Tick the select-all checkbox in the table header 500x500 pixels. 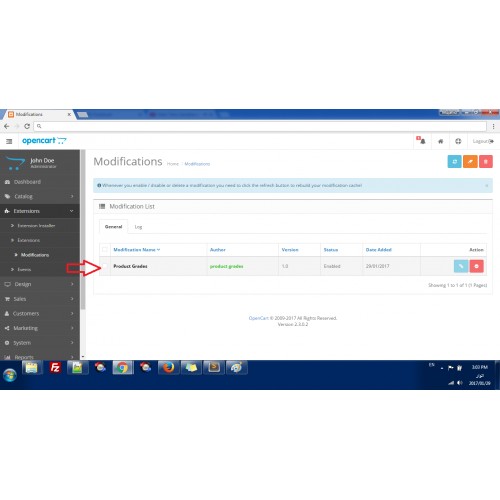[x=105, y=249]
